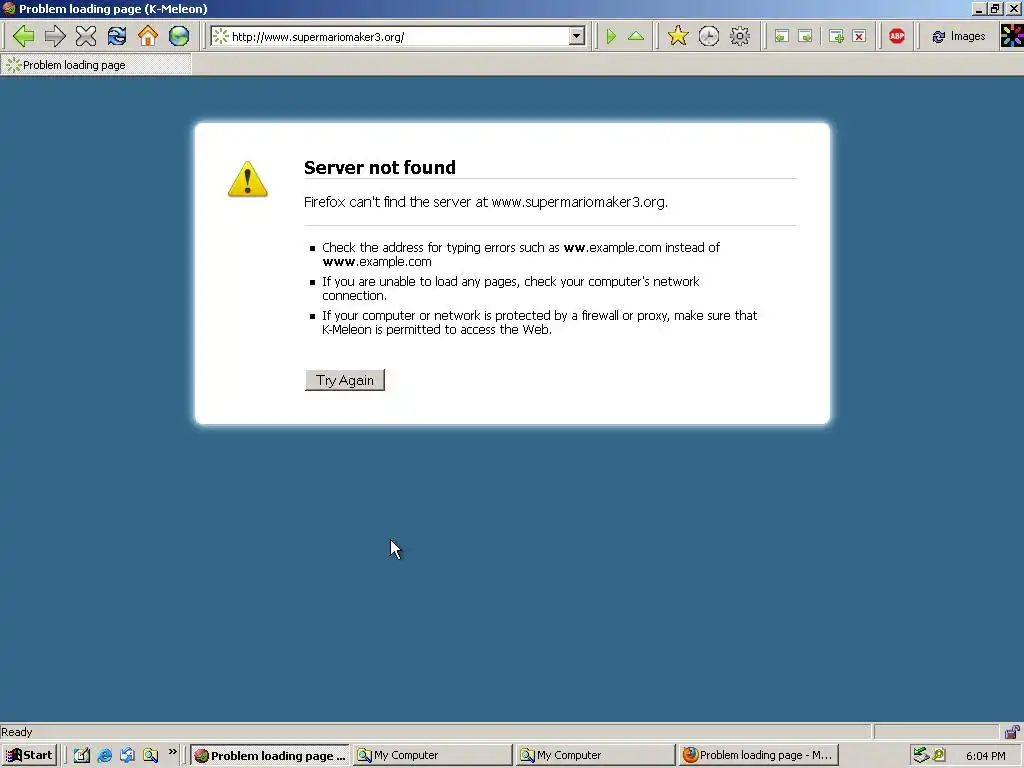Image resolution: width=1024 pixels, height=768 pixels.
Task: Click the Try Again button
Action: pyautogui.click(x=345, y=380)
